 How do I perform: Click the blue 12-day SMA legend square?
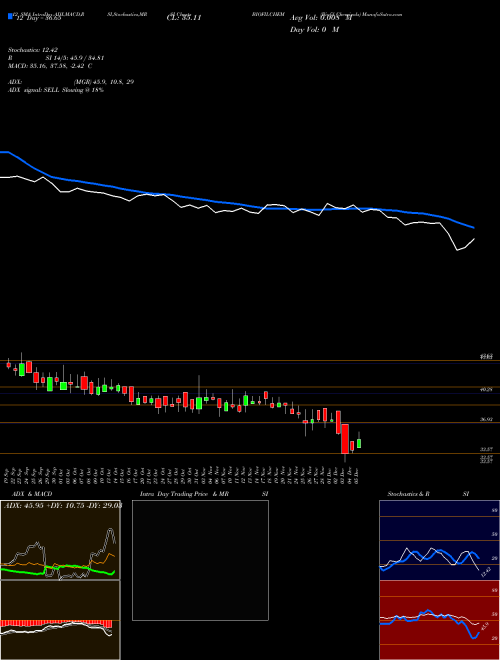pyautogui.click(x=10, y=16)
